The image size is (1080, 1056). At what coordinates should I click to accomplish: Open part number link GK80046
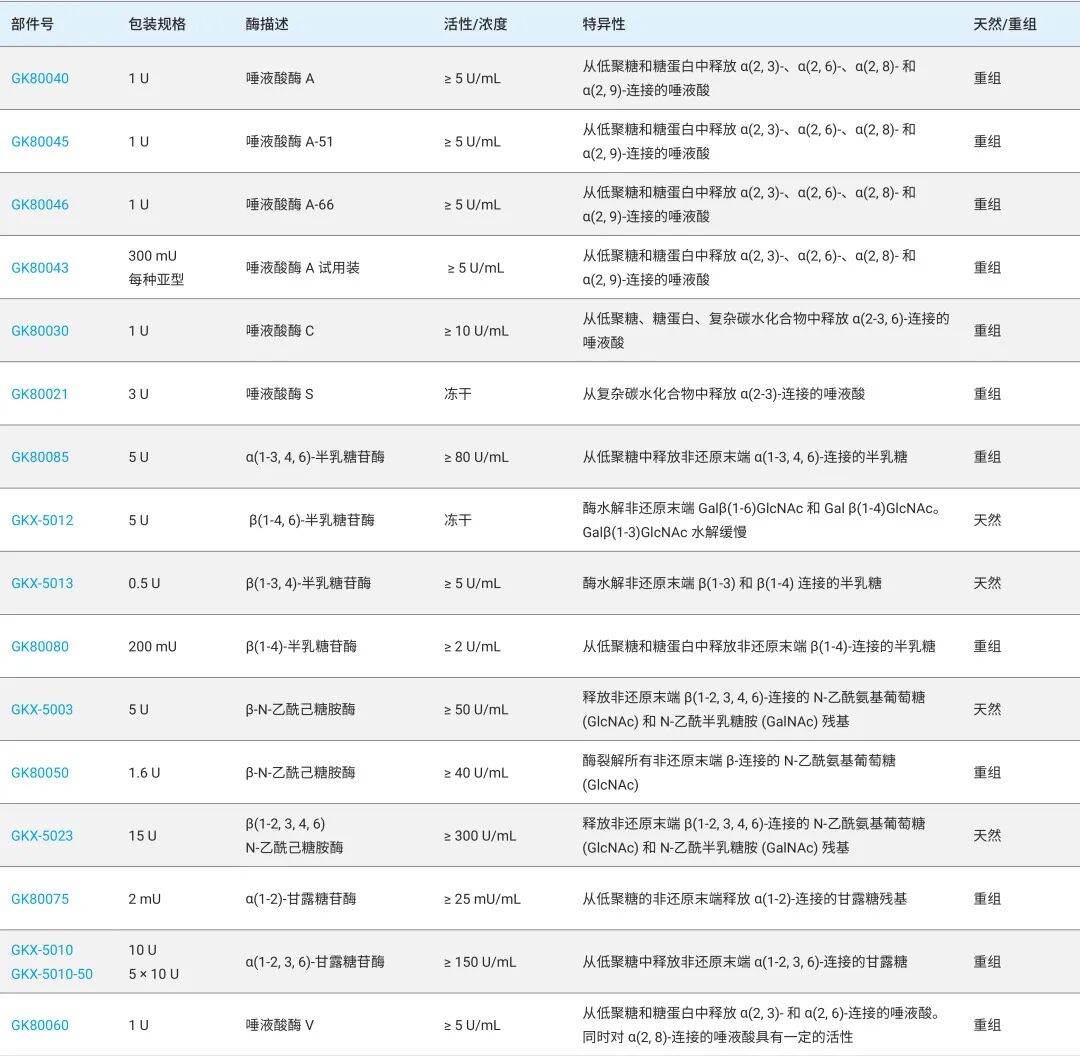tap(40, 205)
